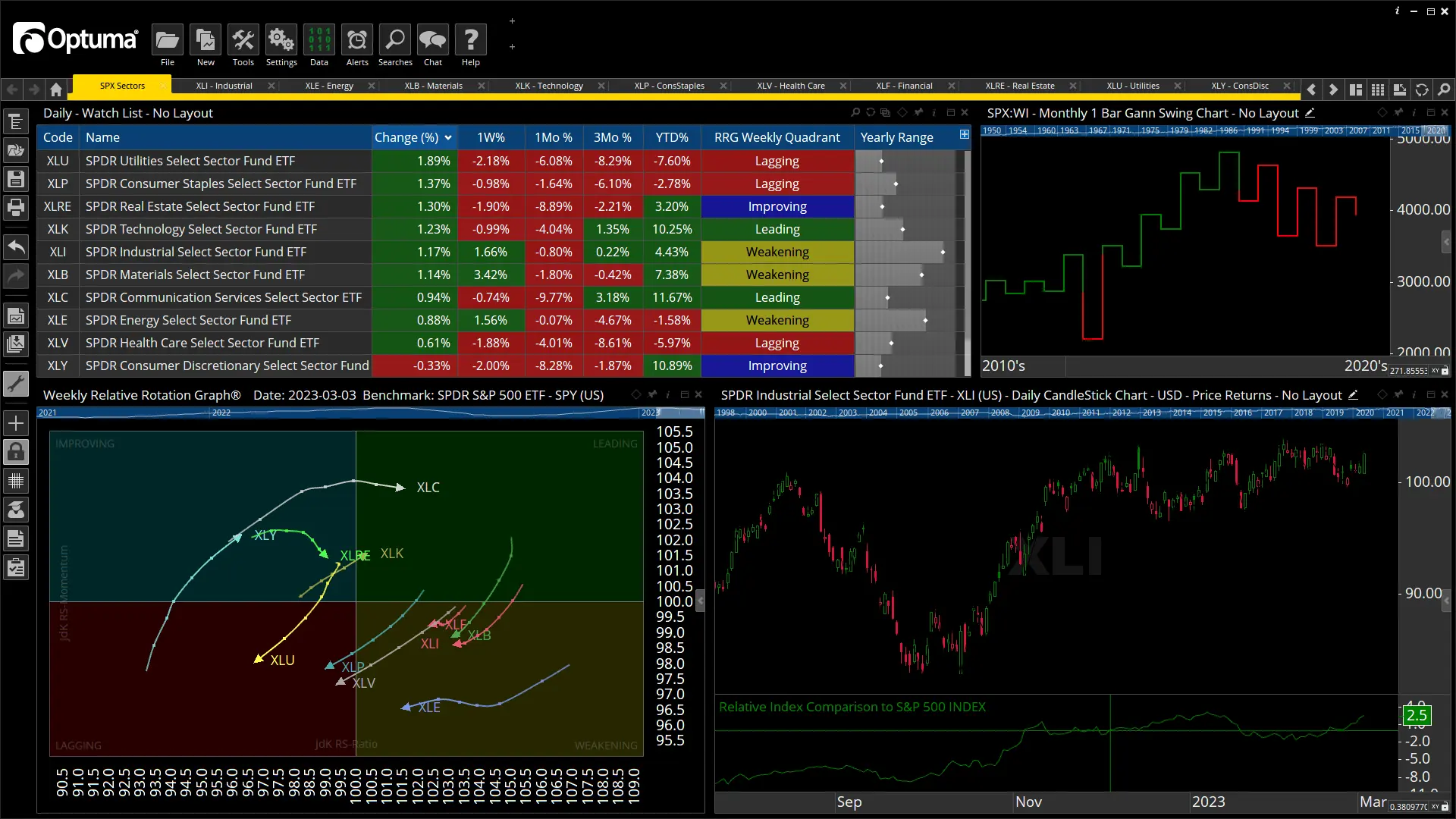
Task: Switch to XLF - Financial tab
Action: coord(904,86)
